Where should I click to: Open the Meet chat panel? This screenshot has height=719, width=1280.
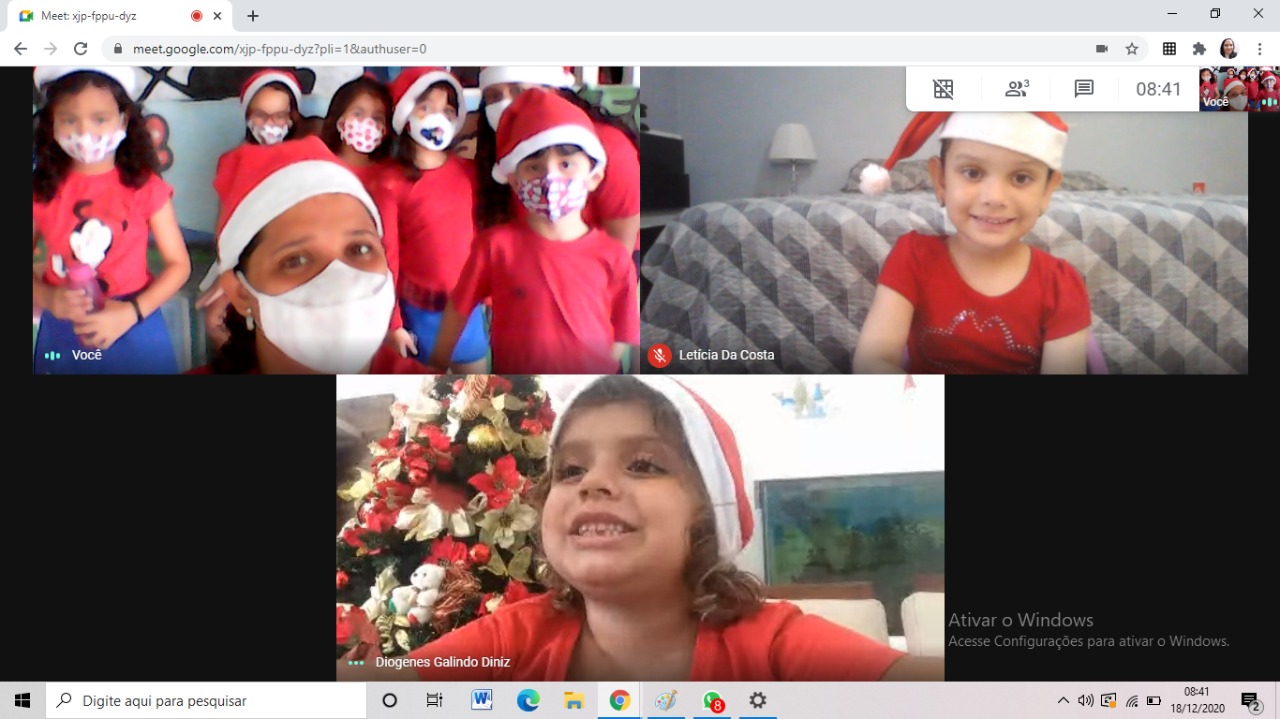click(x=1084, y=89)
